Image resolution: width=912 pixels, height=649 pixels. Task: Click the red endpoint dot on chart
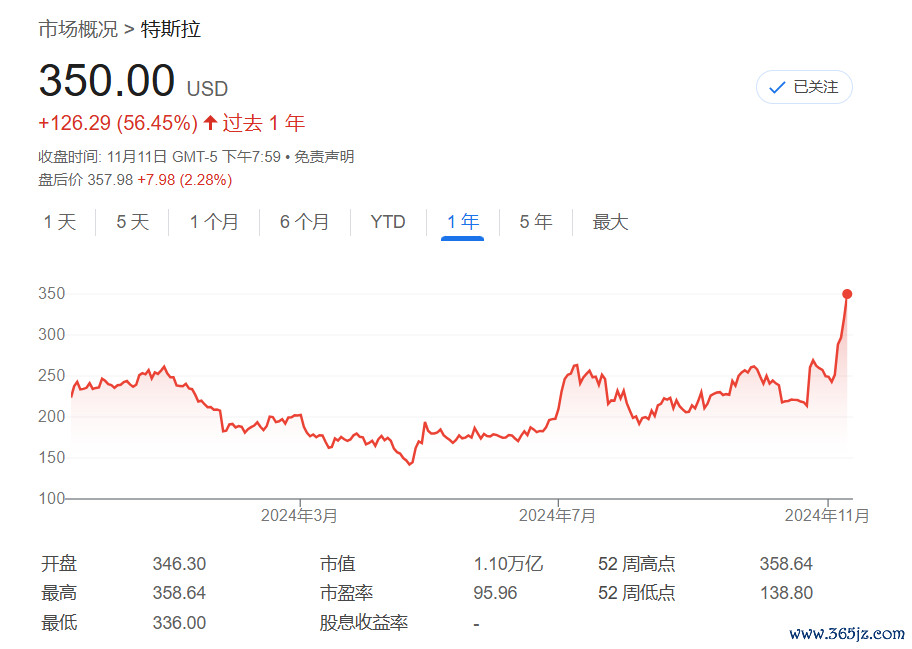847,294
